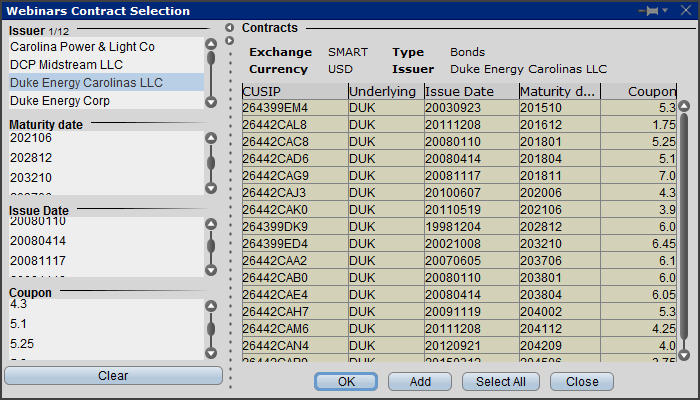Filter by issue date 20080414 in left list
Image resolution: width=700 pixels, height=400 pixels.
[106, 241]
